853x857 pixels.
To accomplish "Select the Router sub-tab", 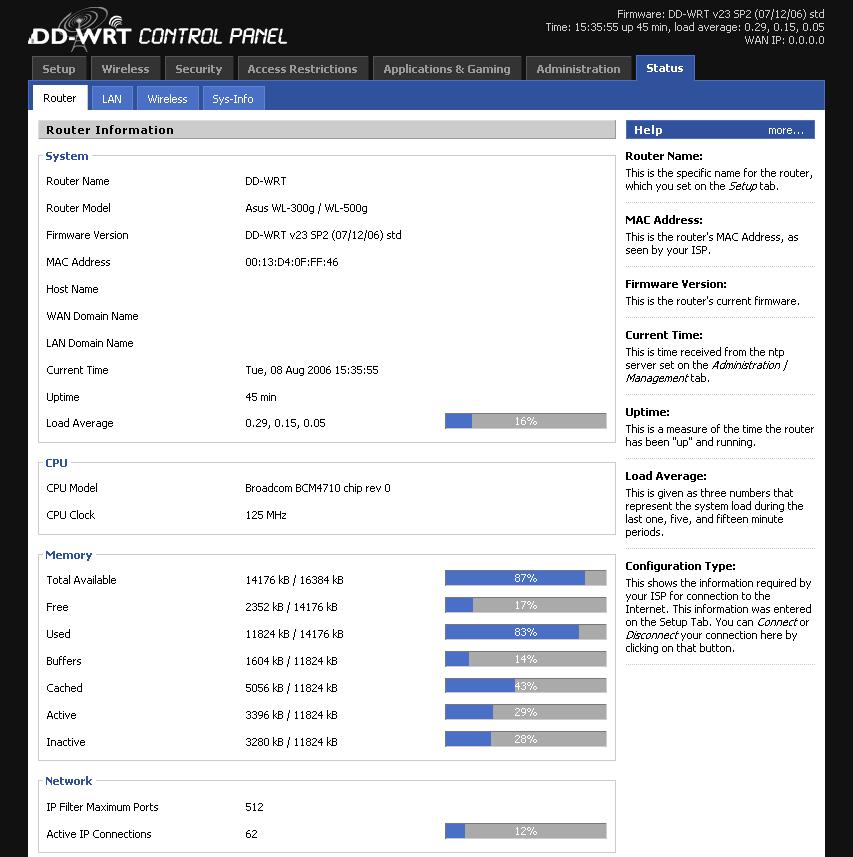I will 60,98.
